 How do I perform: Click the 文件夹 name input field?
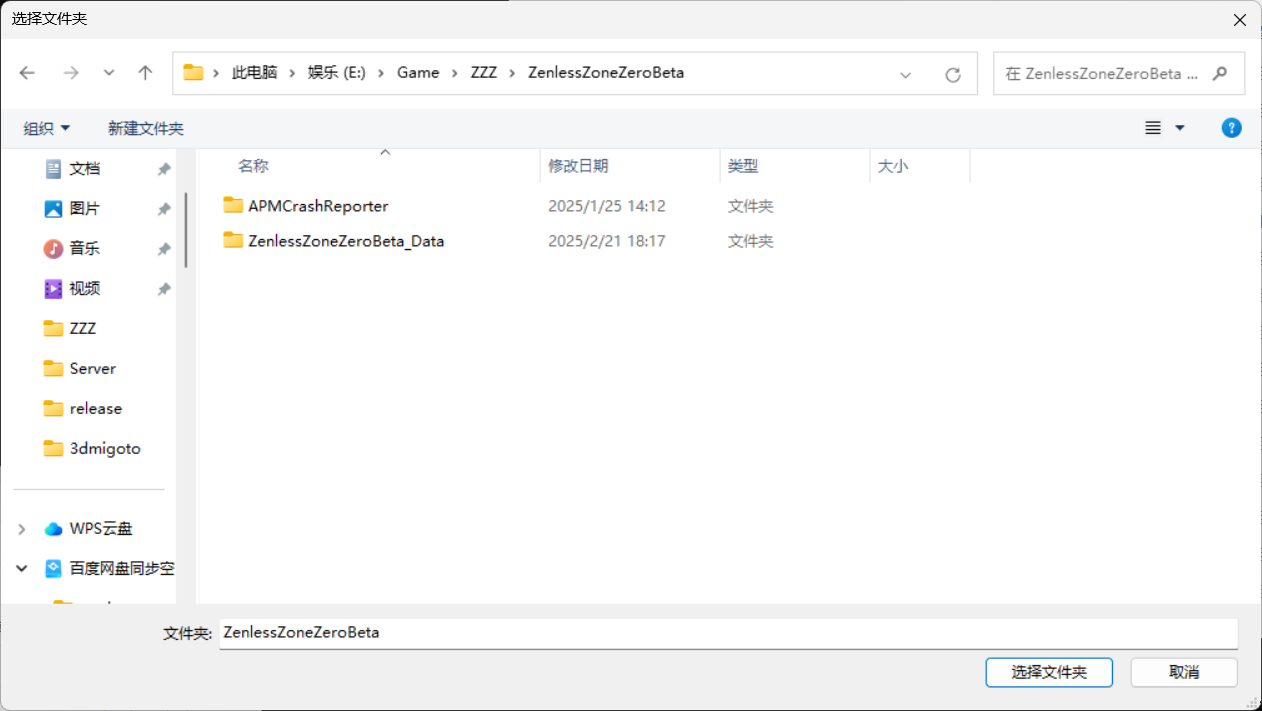pos(729,633)
